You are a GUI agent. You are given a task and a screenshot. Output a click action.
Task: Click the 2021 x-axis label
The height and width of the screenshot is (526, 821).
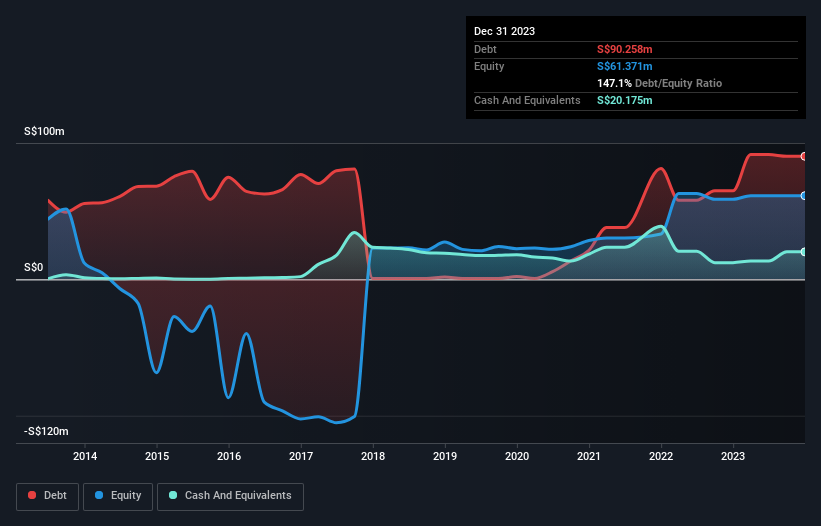point(589,456)
